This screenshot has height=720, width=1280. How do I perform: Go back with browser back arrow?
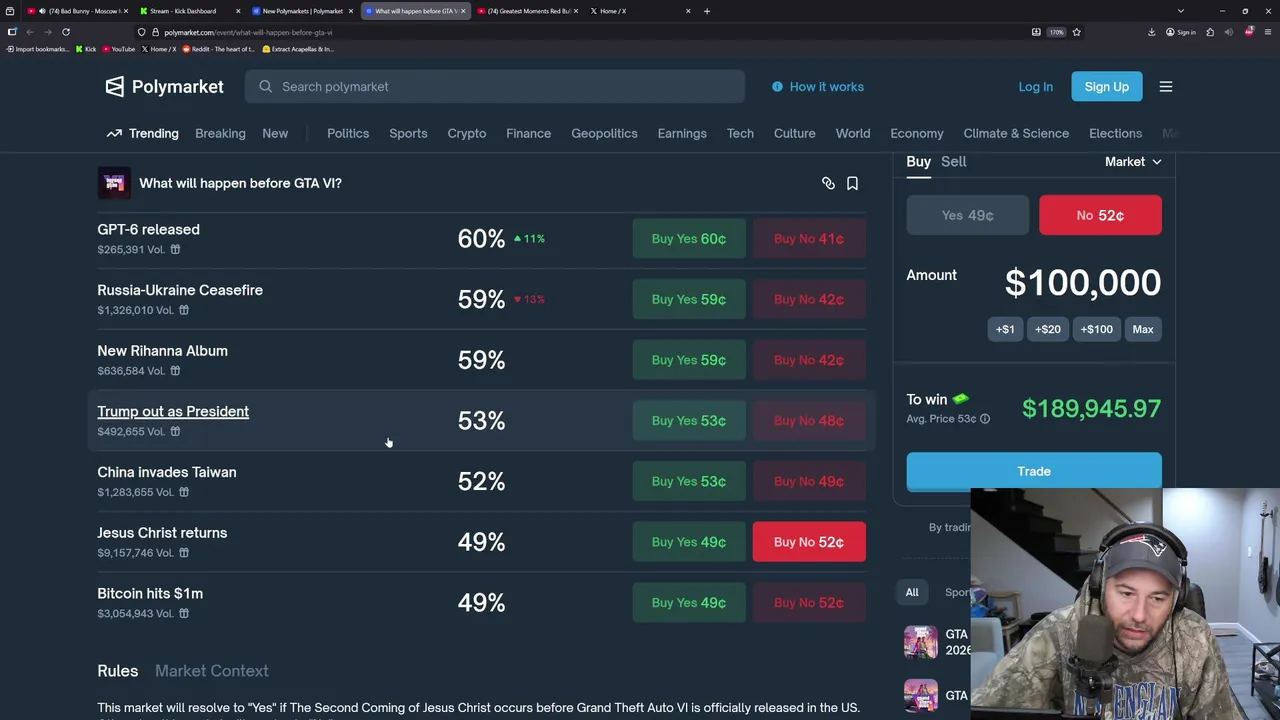coord(30,32)
